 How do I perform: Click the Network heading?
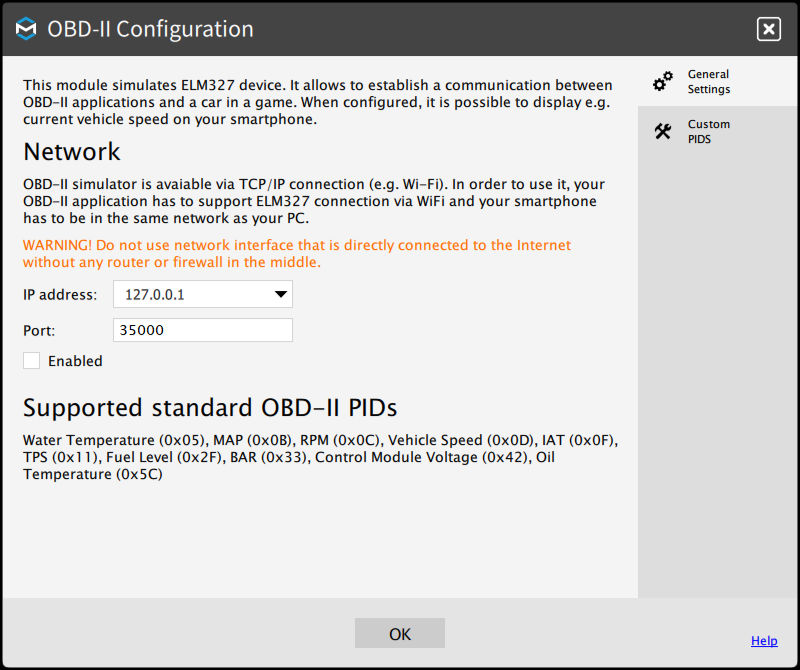pos(71,152)
